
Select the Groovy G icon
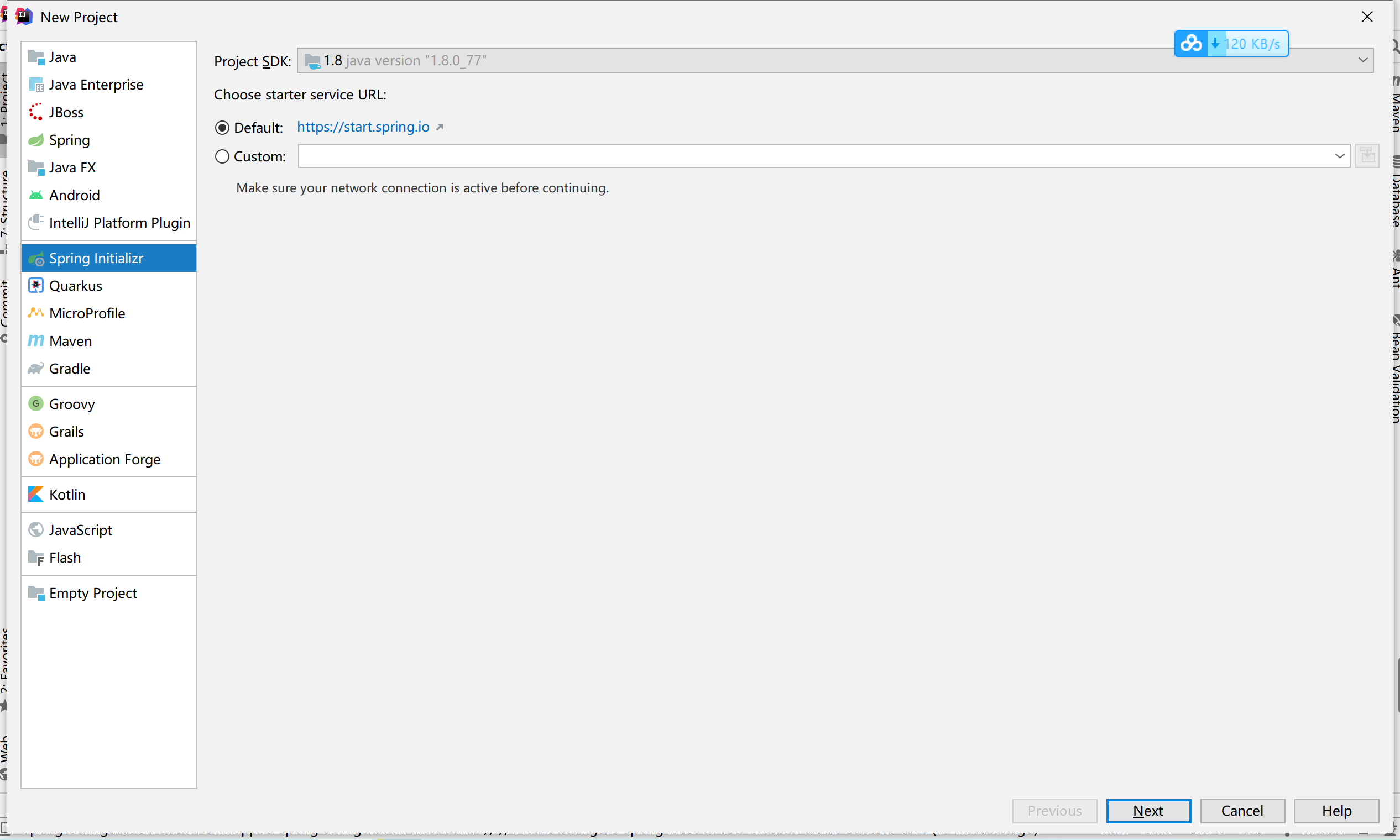(x=36, y=404)
